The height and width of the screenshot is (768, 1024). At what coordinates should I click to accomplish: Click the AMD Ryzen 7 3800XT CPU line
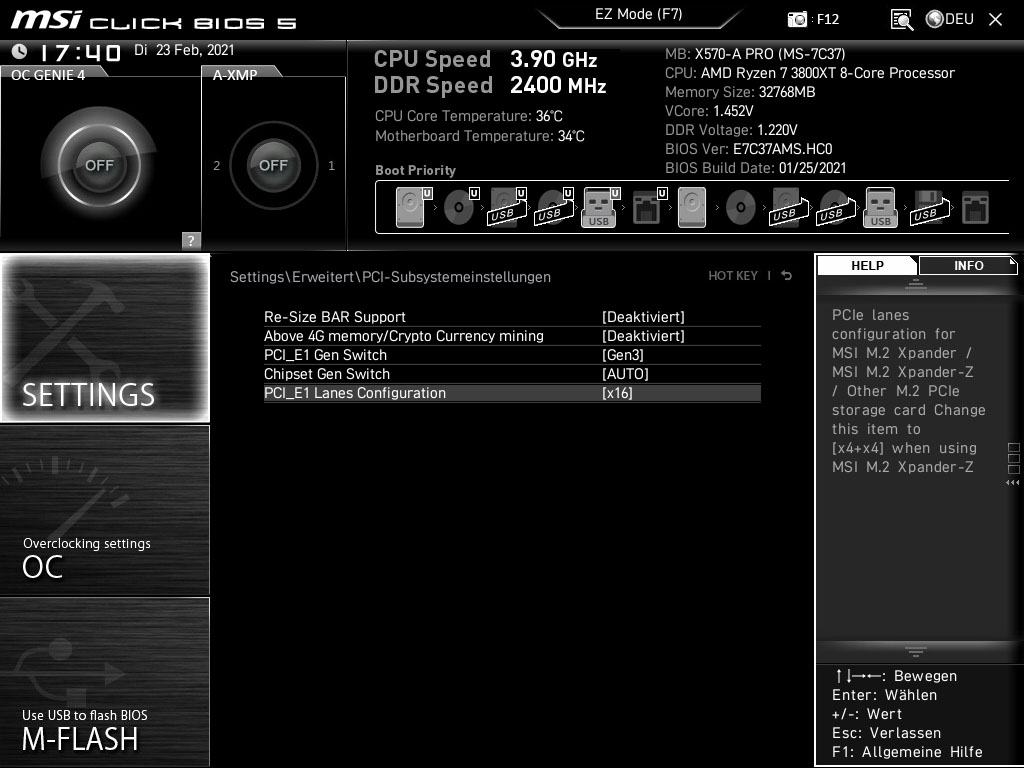[x=810, y=72]
